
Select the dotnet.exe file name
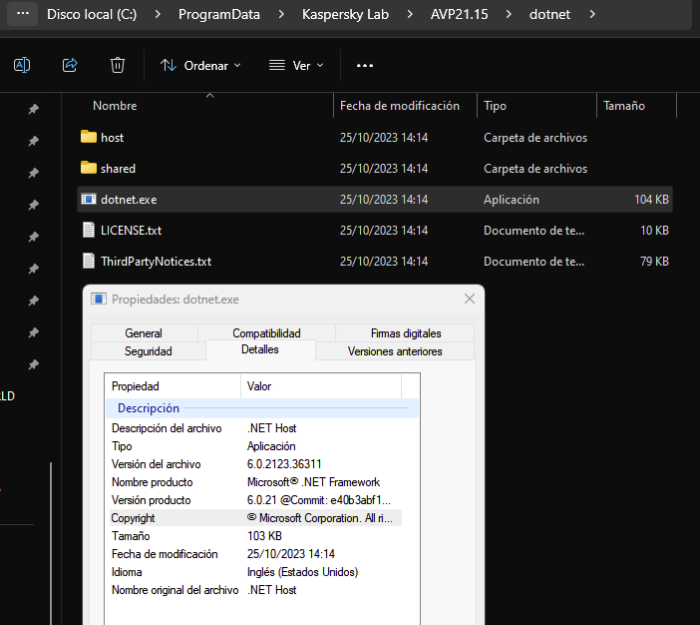click(129, 200)
